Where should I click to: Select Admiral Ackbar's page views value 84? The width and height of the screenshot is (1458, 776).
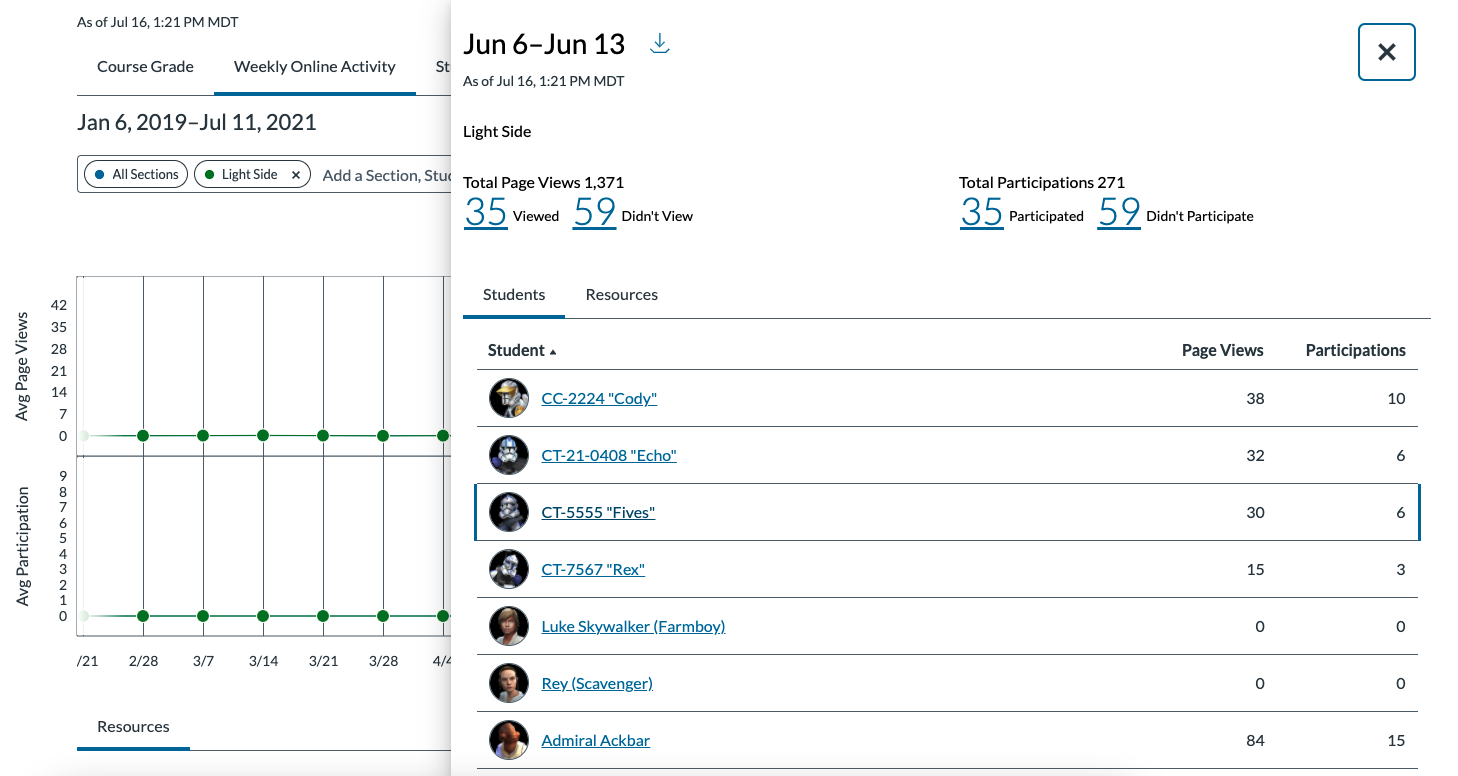click(x=1255, y=740)
